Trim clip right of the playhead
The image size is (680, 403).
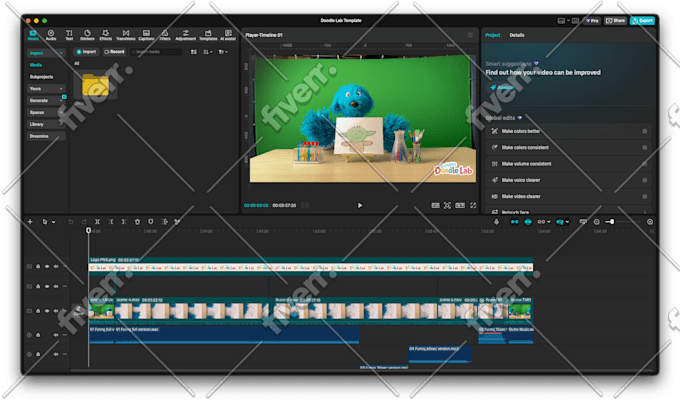tap(124, 222)
